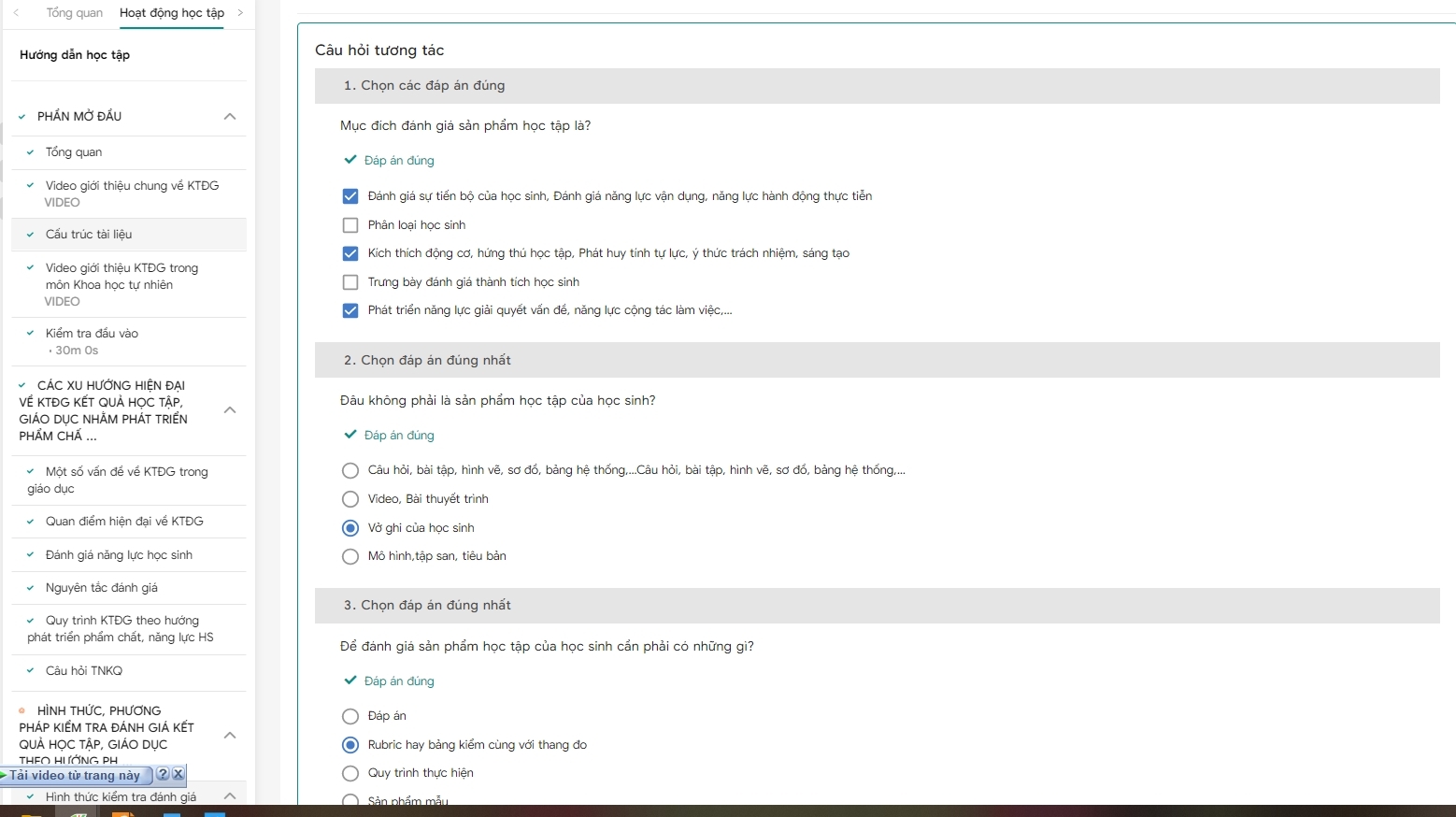The height and width of the screenshot is (817, 1456).
Task: Click the green checkmark beside Kiểm tra đầu vào
Action: 30,333
